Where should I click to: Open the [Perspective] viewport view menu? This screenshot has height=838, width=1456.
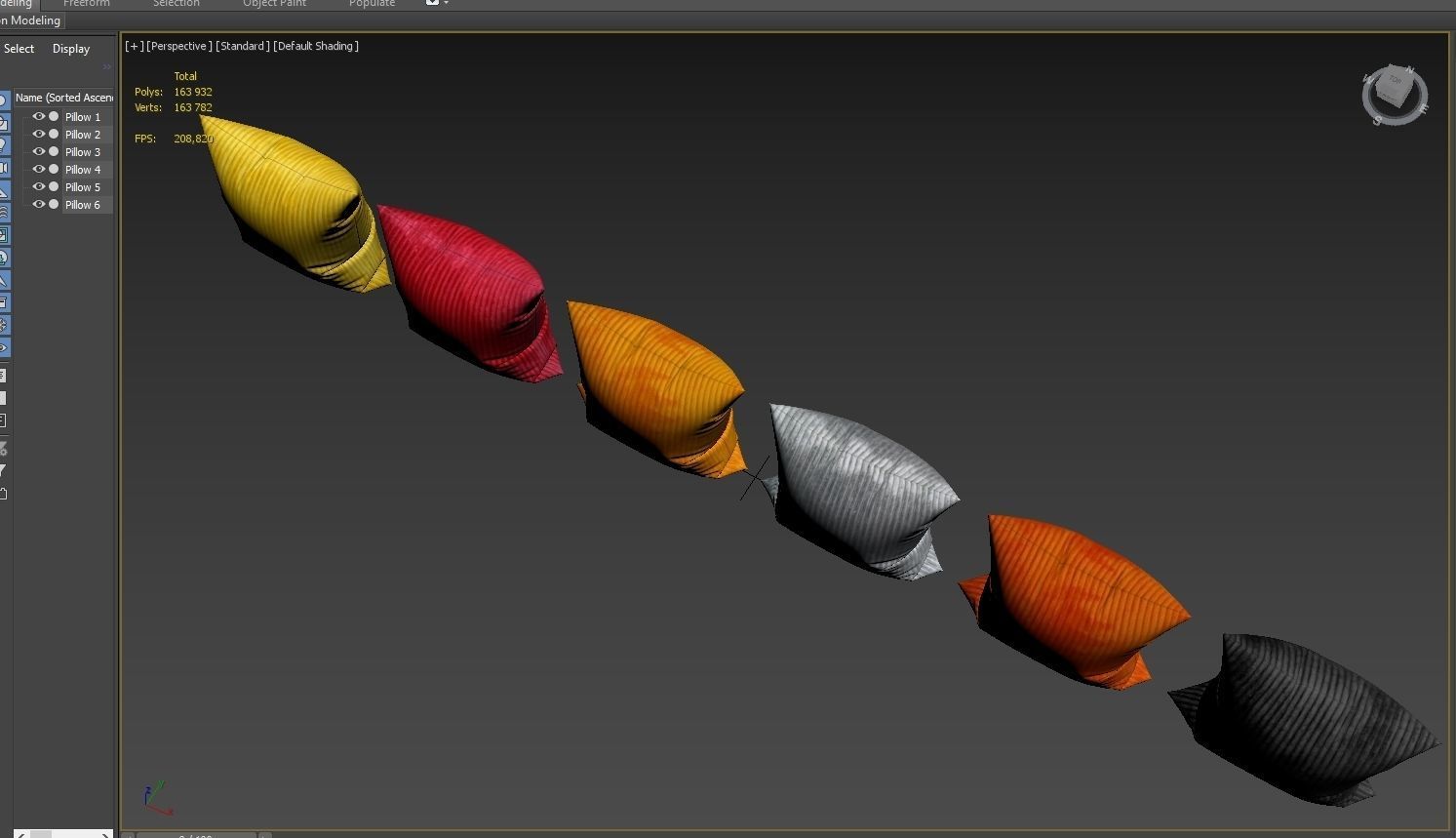(x=178, y=46)
